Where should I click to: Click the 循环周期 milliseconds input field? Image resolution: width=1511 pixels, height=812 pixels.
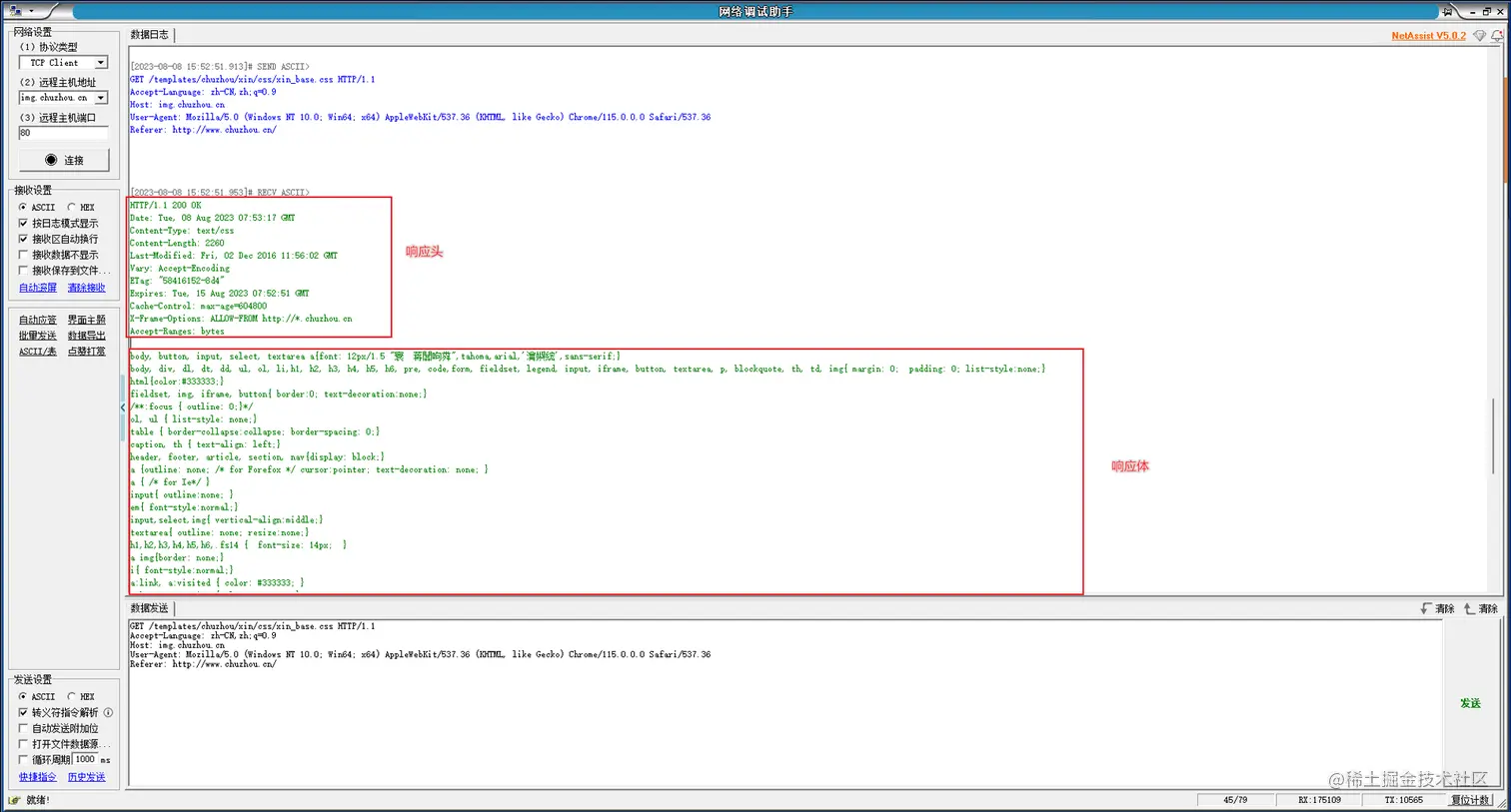click(85, 760)
